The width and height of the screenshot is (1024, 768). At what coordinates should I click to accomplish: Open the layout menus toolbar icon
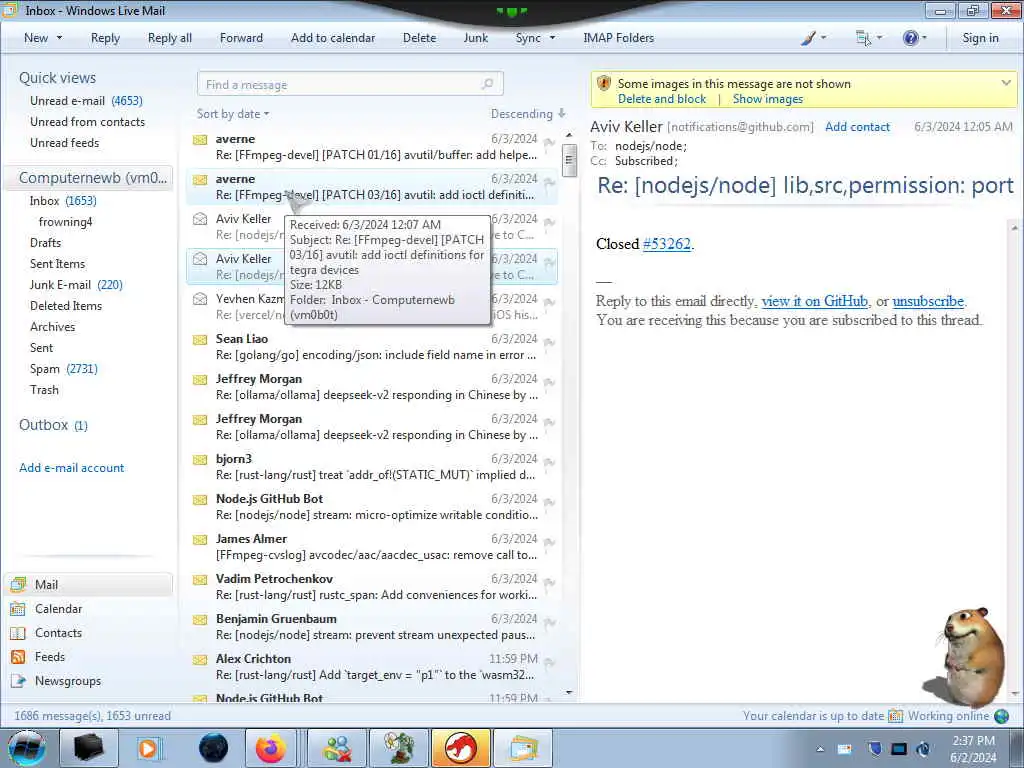[863, 38]
